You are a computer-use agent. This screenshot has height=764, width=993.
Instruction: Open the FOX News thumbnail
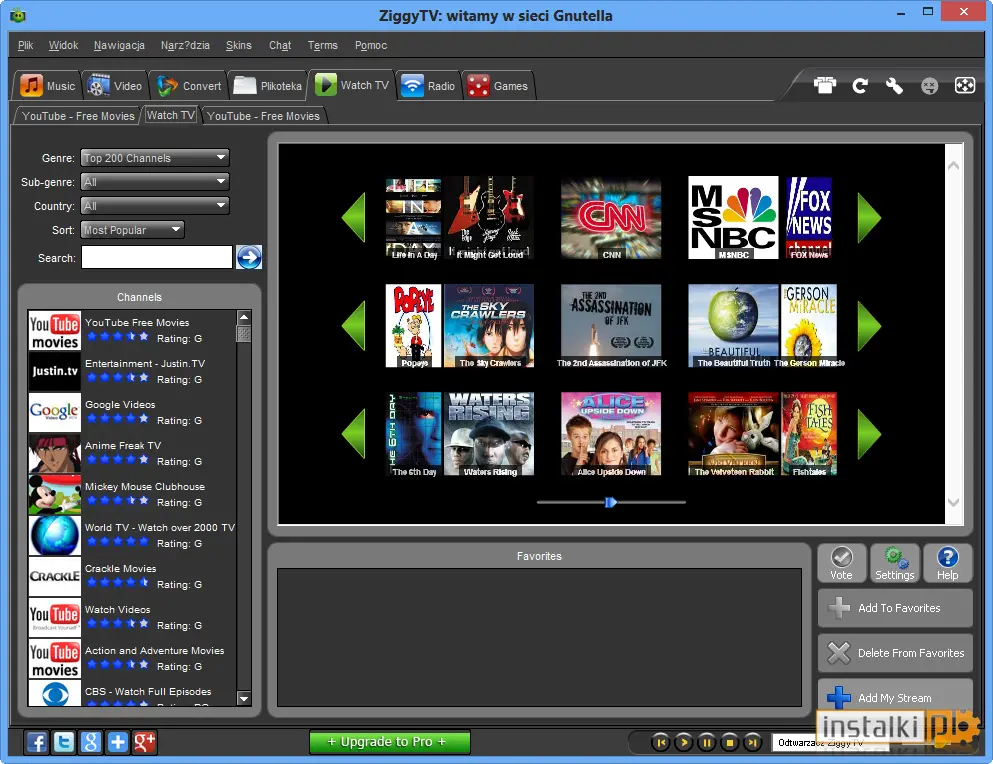coord(809,218)
